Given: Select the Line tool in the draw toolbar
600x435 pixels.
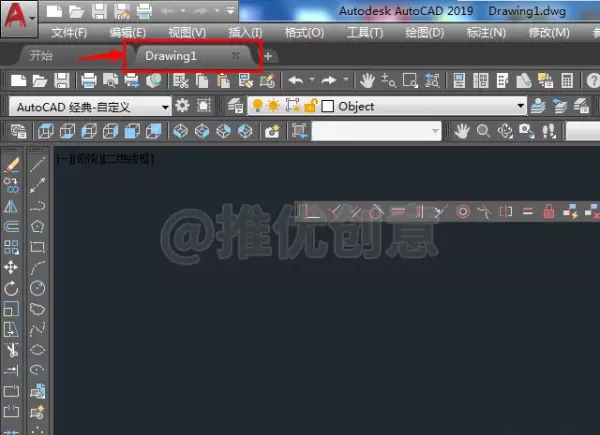Looking at the screenshot, I should coord(37,165).
